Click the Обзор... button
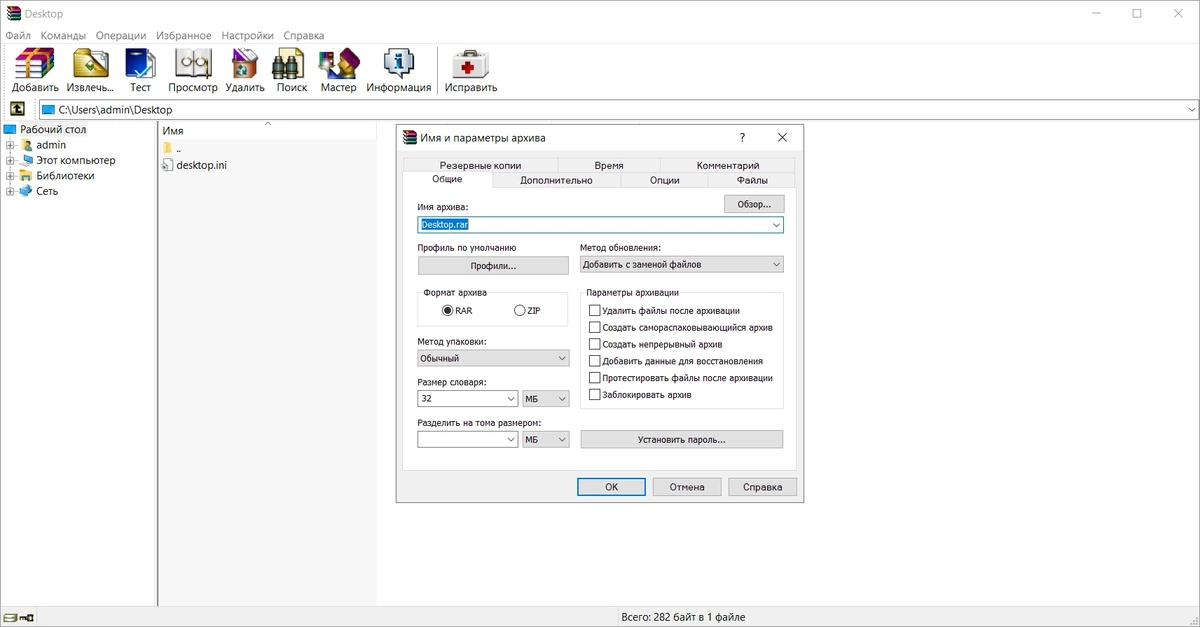 coord(754,204)
